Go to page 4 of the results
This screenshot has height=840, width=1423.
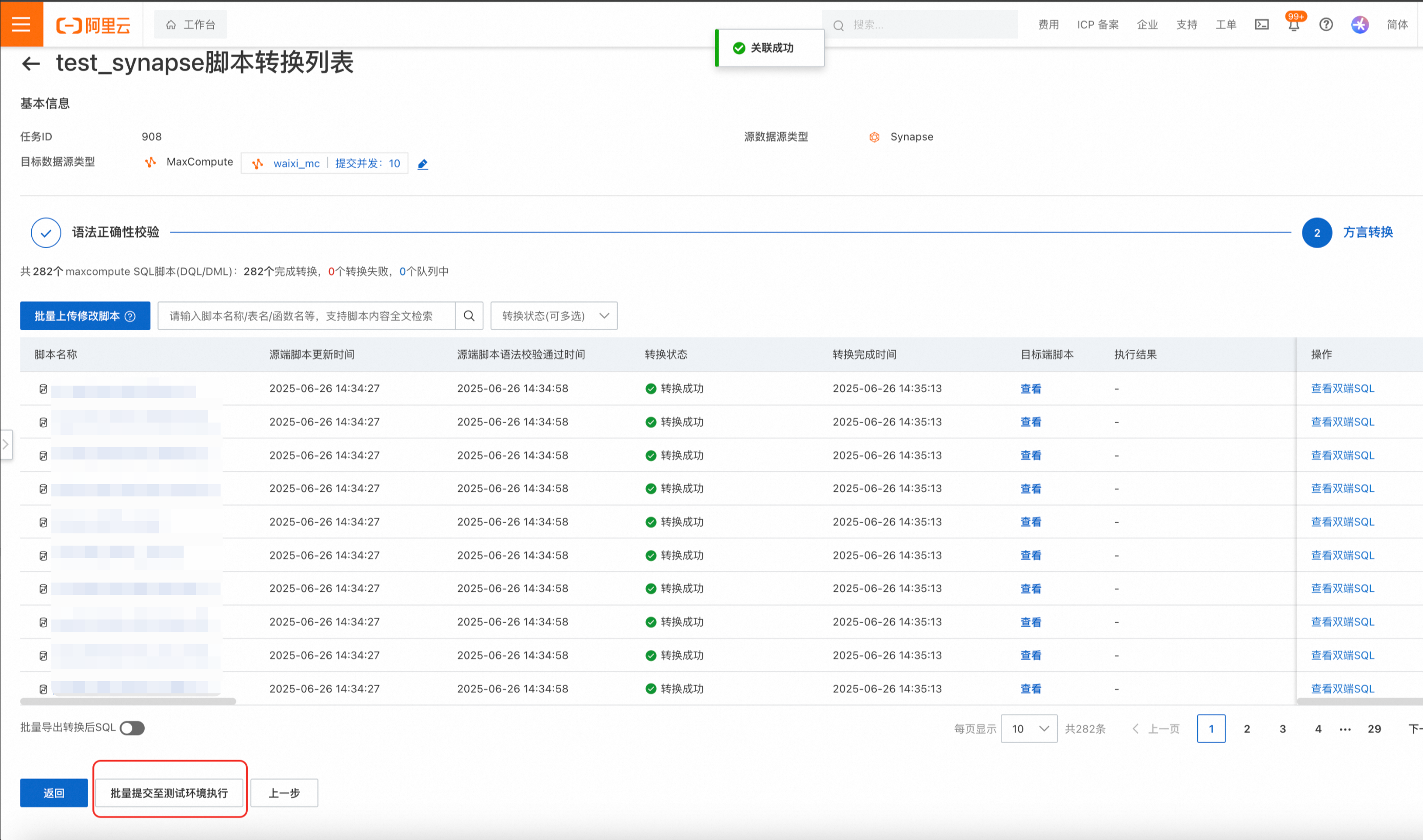[1318, 729]
